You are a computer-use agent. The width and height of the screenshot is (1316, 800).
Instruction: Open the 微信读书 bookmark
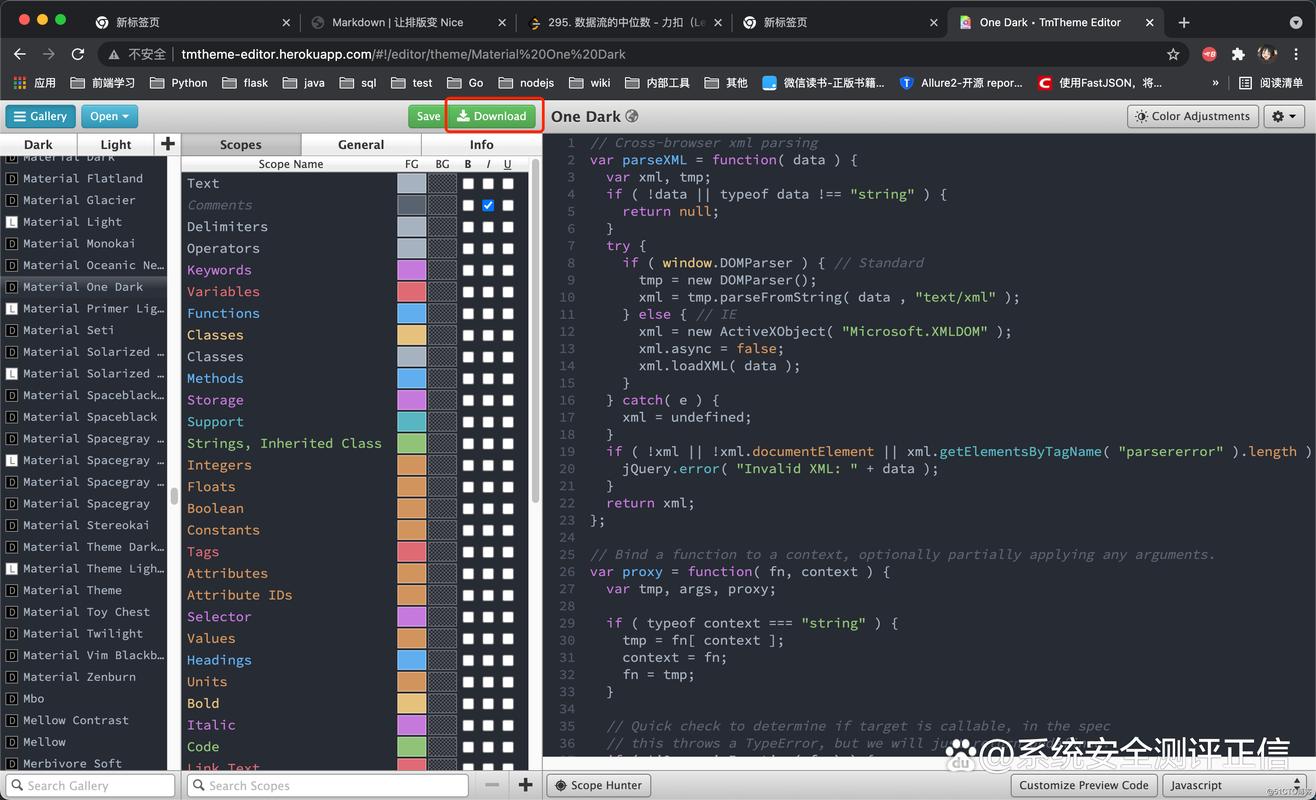(823, 83)
